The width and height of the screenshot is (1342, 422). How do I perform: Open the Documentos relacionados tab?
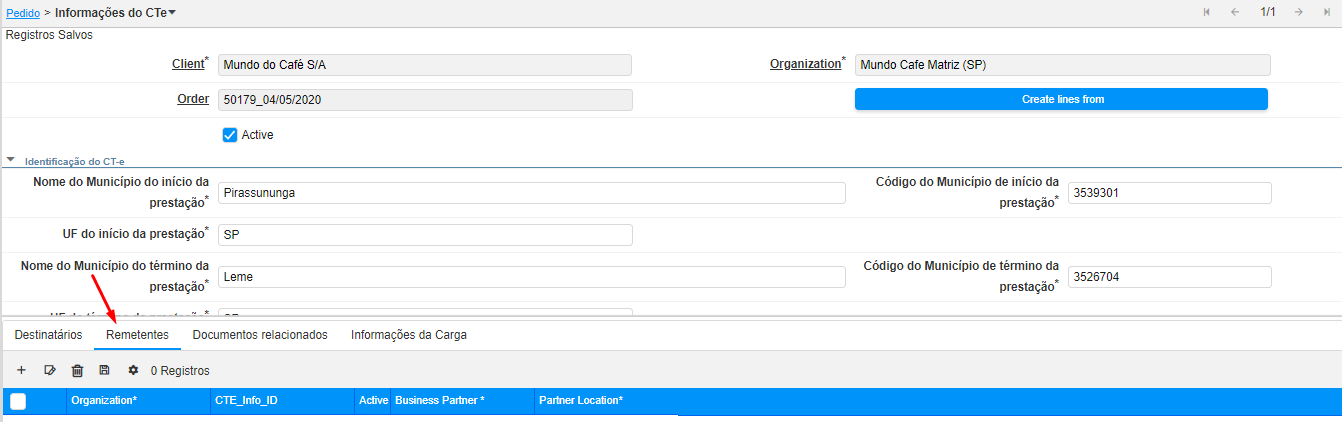click(x=260, y=335)
